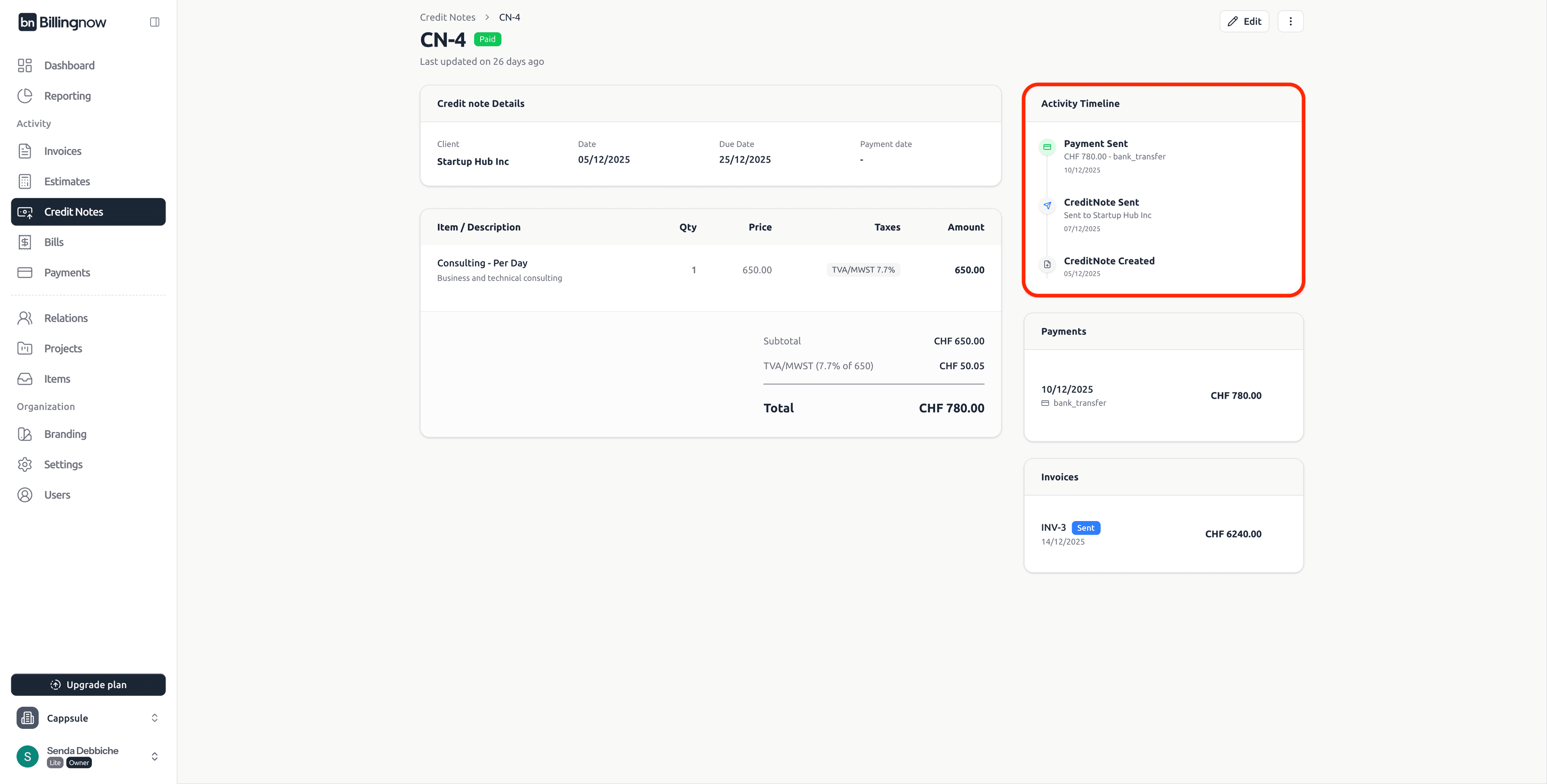Click the Edit button
Screen dimensions: 1547x784
(1244, 22)
